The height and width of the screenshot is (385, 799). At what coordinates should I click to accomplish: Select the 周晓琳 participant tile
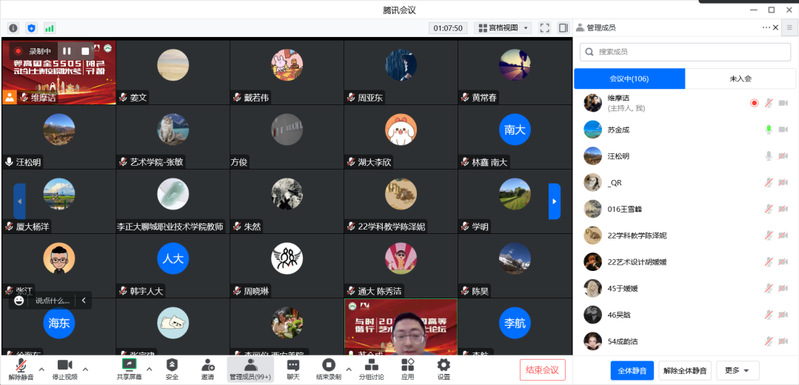tap(287, 266)
